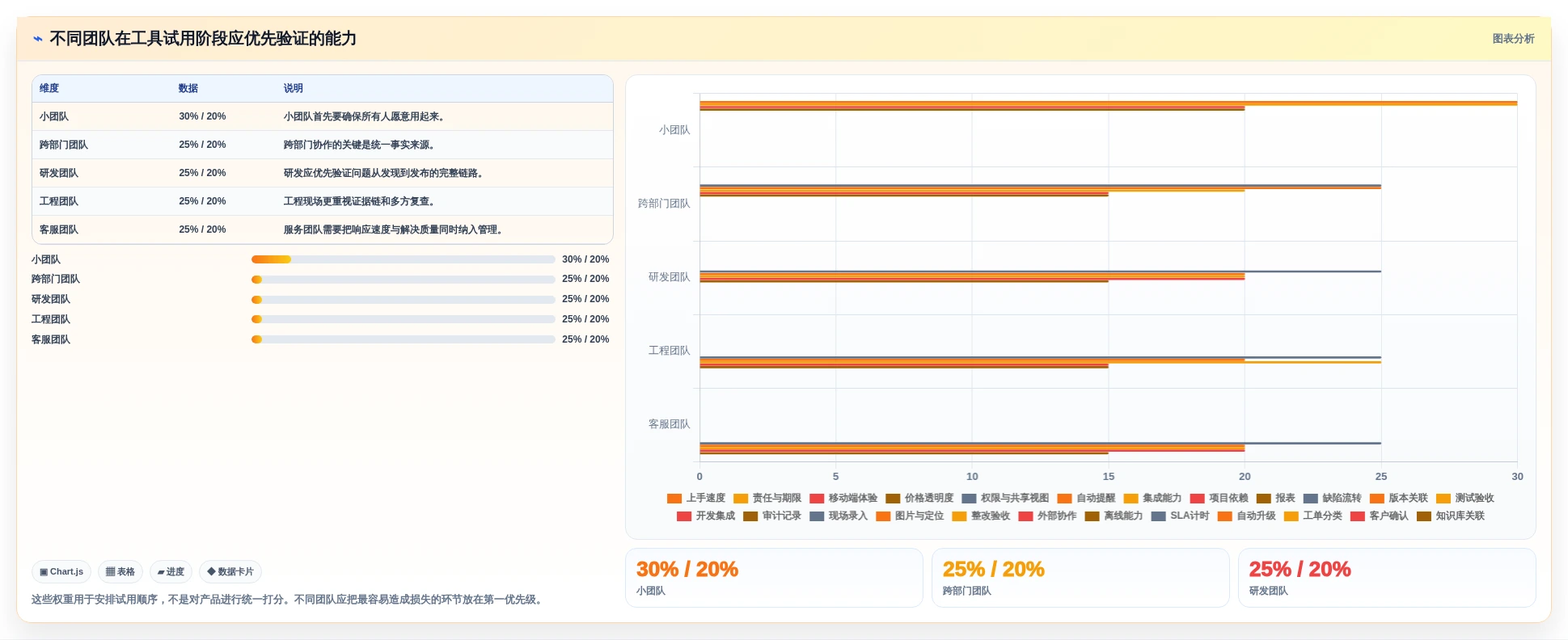Select the Chart.js chip

[61, 571]
